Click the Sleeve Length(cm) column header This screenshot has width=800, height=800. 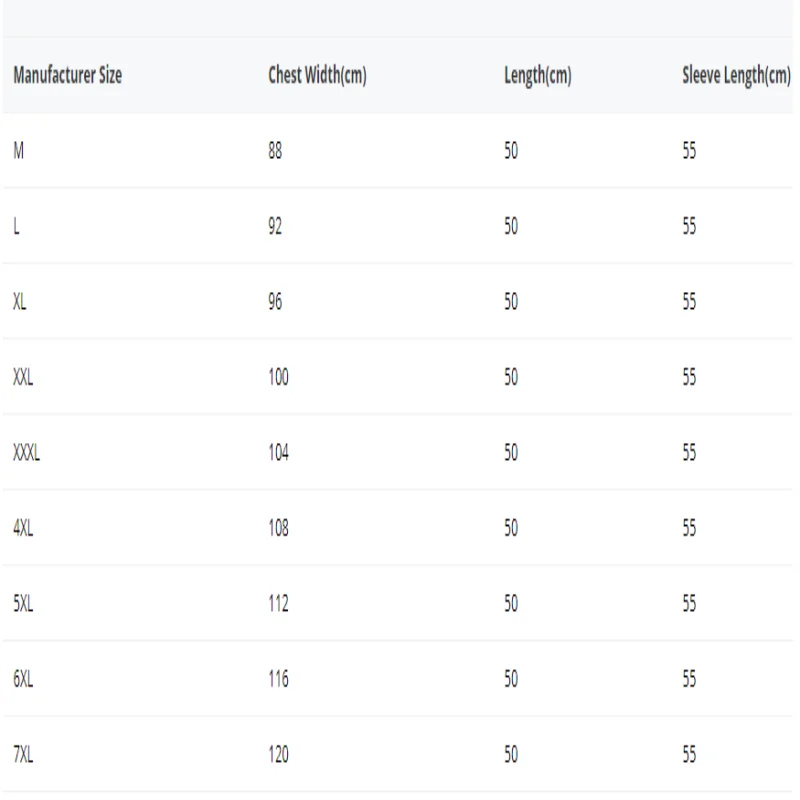click(736, 76)
